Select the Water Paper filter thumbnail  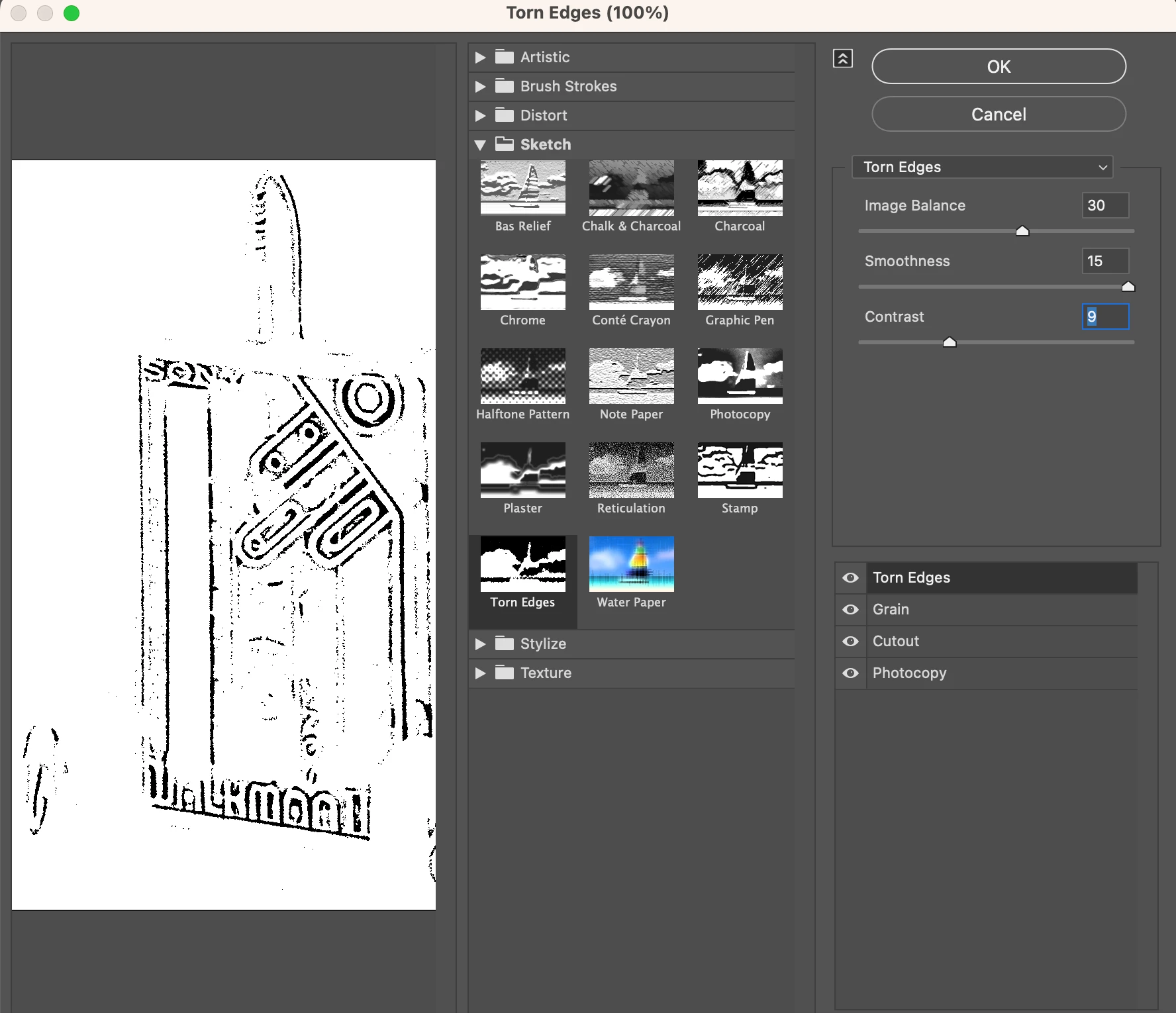(632, 564)
